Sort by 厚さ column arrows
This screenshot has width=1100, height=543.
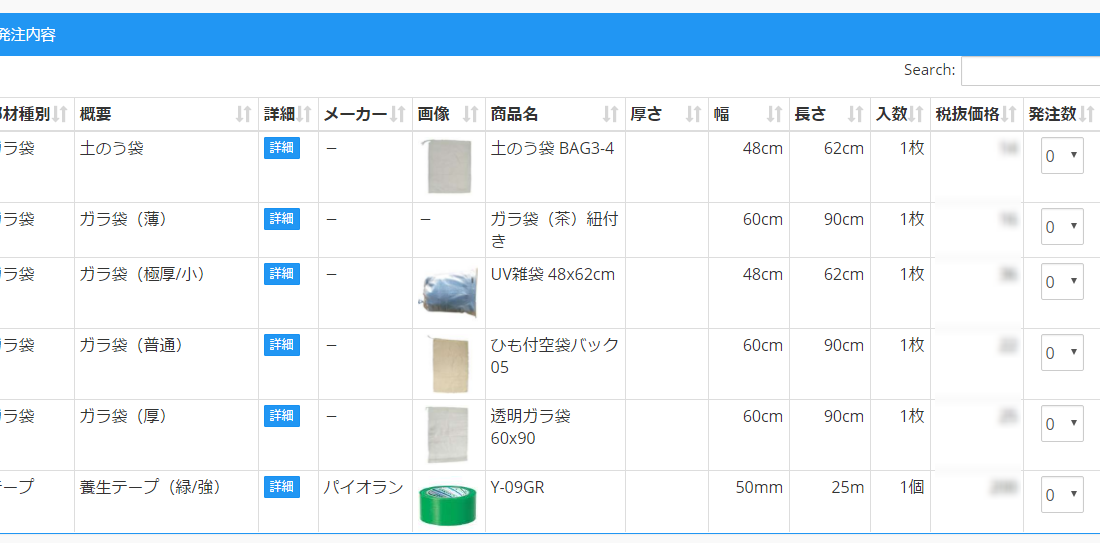[693, 115]
